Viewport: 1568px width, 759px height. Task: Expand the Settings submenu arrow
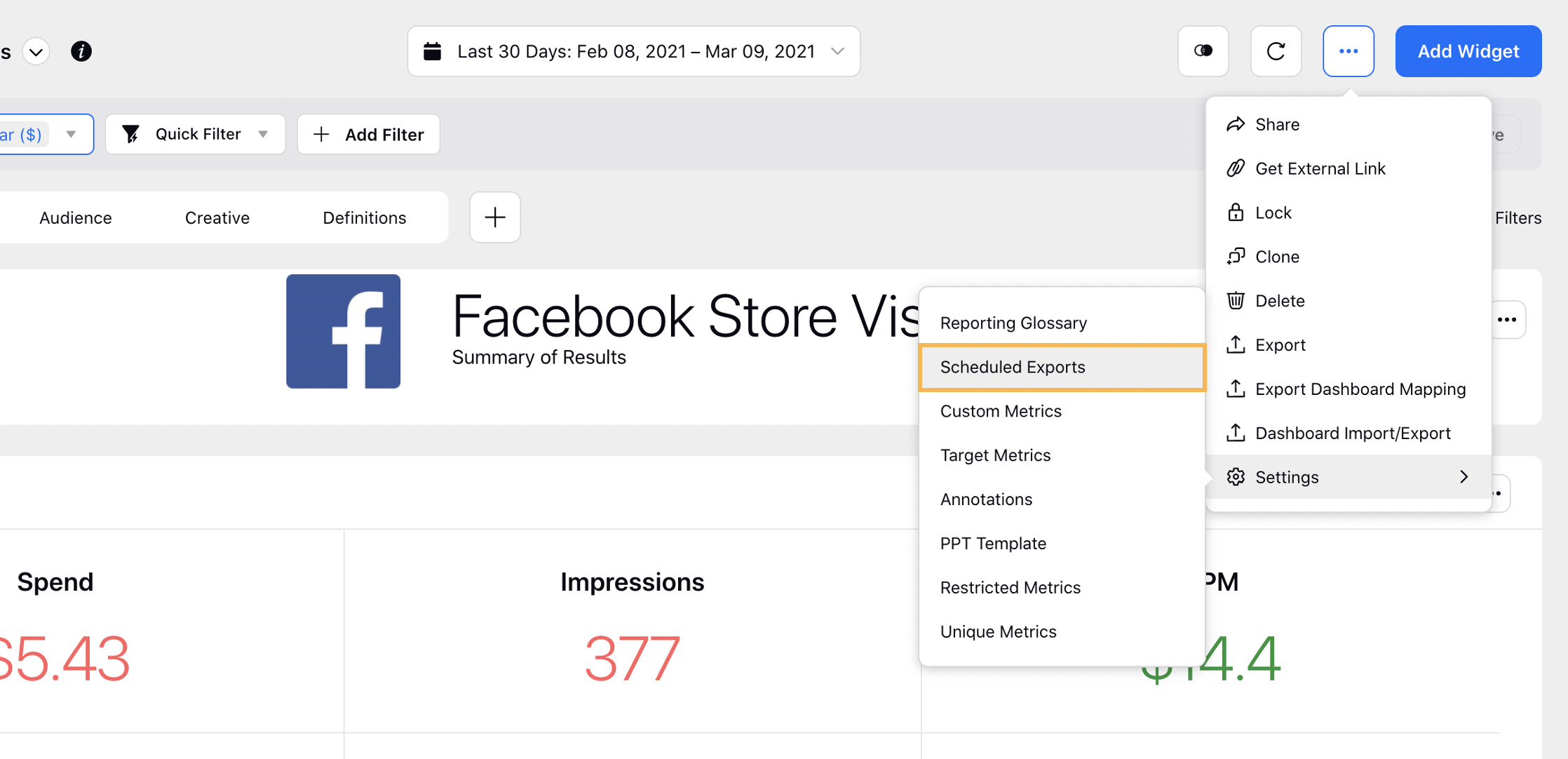(x=1464, y=477)
